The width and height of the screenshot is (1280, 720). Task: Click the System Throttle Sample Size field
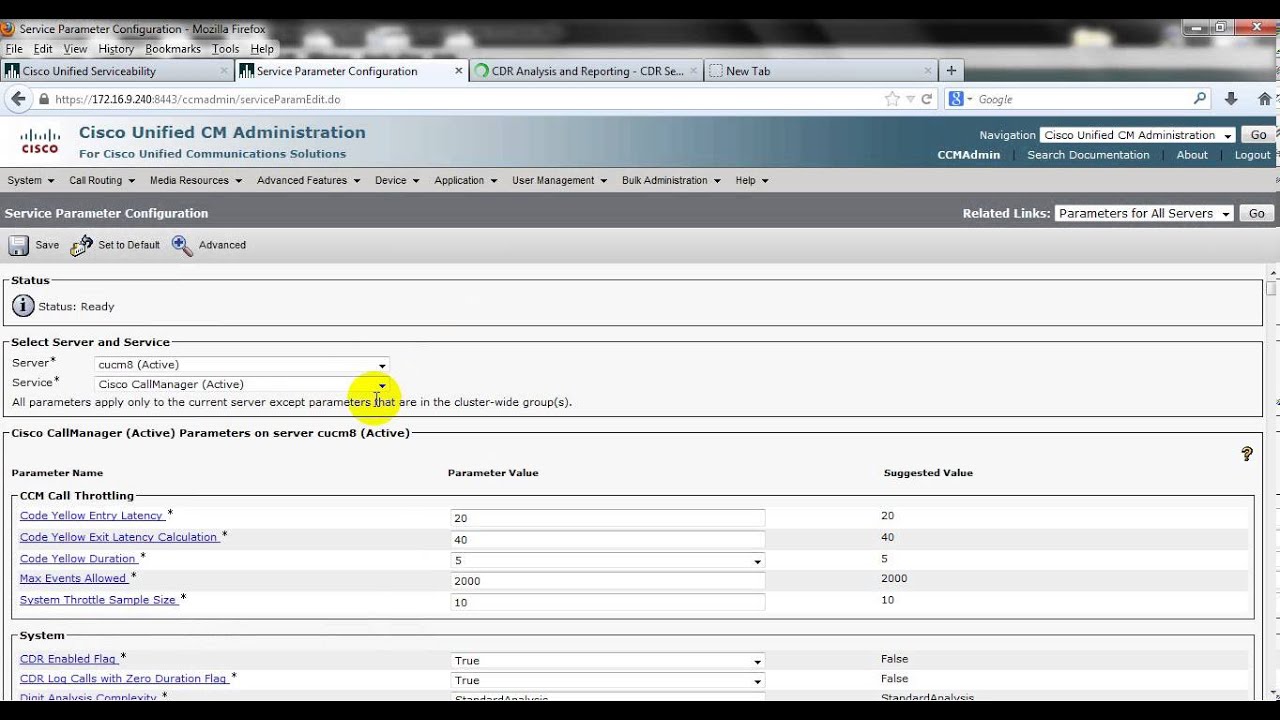click(607, 602)
